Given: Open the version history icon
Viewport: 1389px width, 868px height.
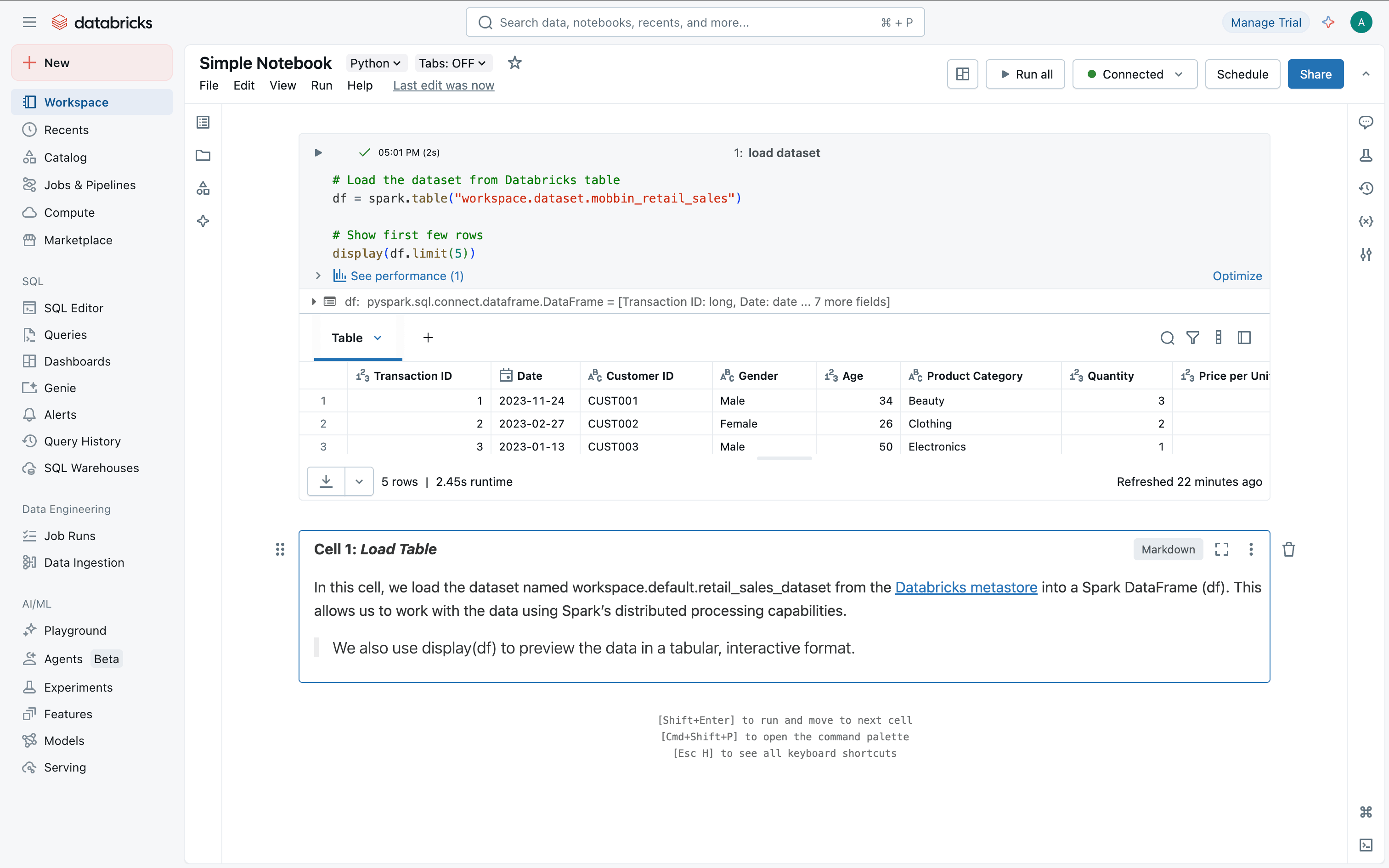Looking at the screenshot, I should tap(1366, 188).
